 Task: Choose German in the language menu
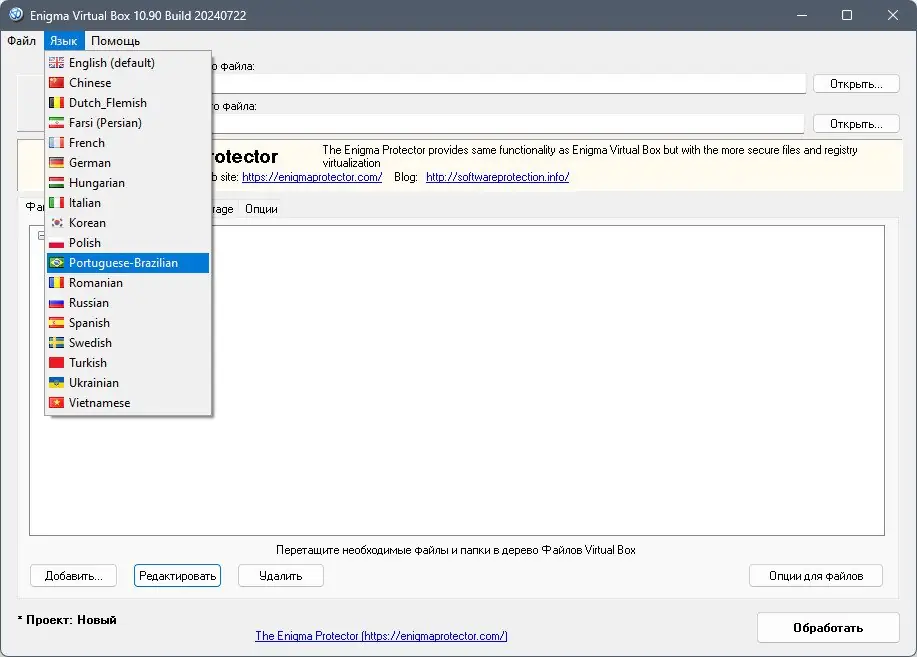point(127,163)
